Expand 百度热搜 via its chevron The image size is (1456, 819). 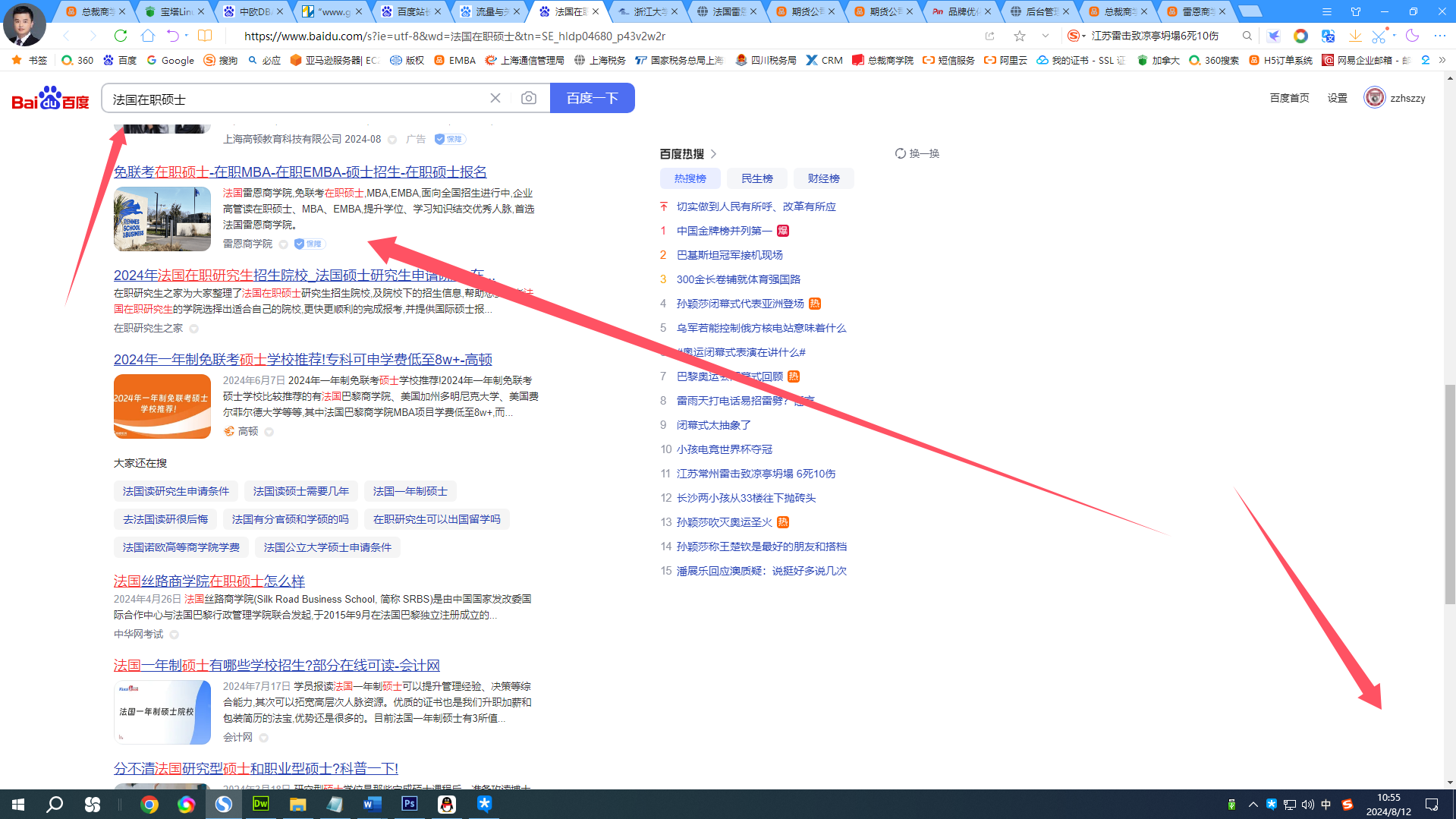point(714,153)
